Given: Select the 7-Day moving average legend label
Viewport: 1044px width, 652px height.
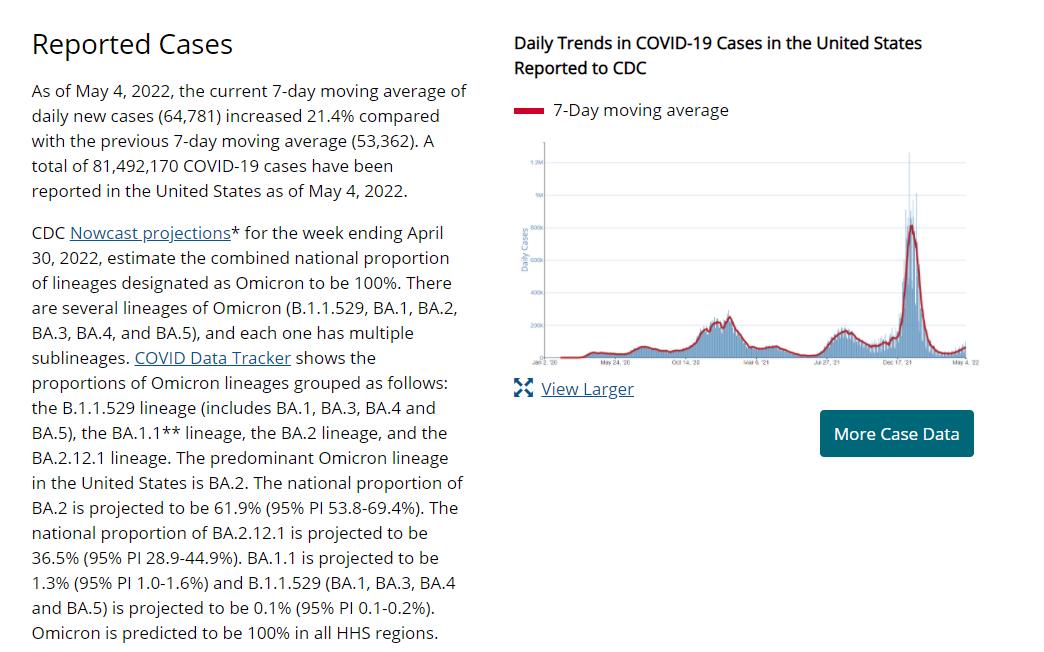Looking at the screenshot, I should (641, 111).
